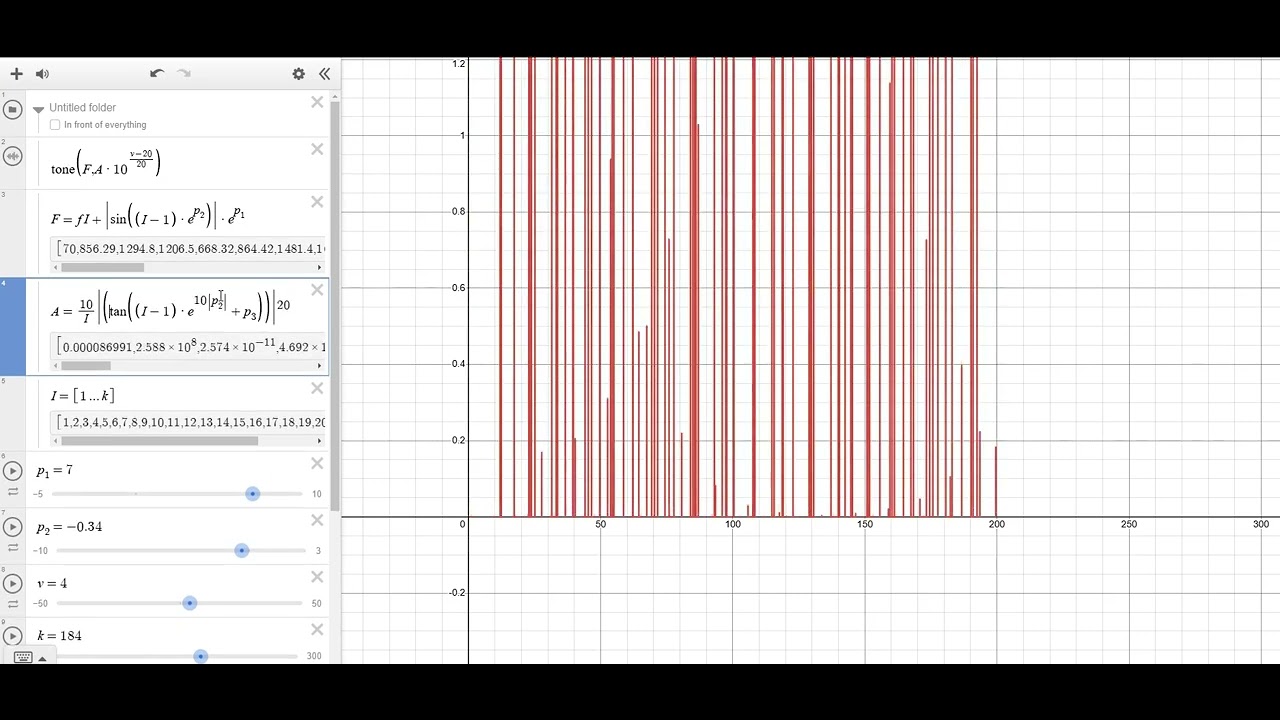
Task: Play the p2 slider animation
Action: [x=13, y=527]
